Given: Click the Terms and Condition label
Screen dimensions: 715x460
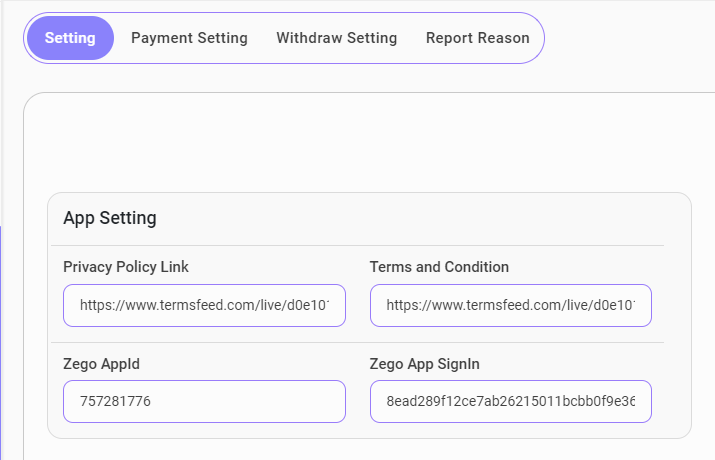Looking at the screenshot, I should pos(439,267).
